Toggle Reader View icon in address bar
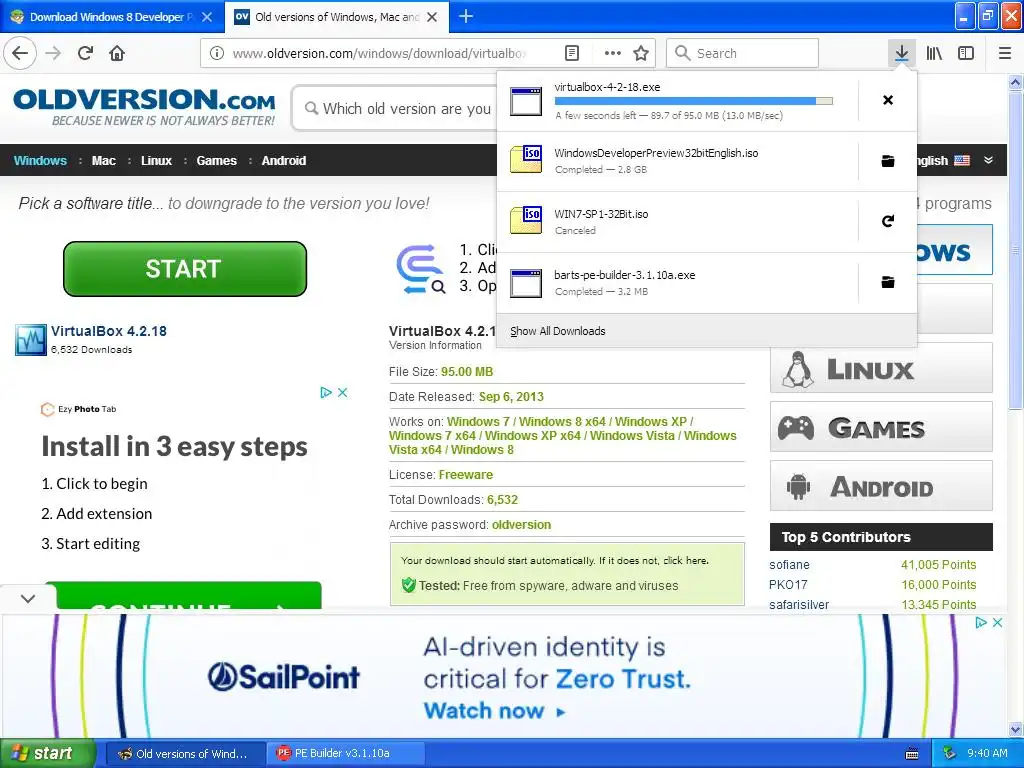The width and height of the screenshot is (1024, 768). tap(571, 53)
